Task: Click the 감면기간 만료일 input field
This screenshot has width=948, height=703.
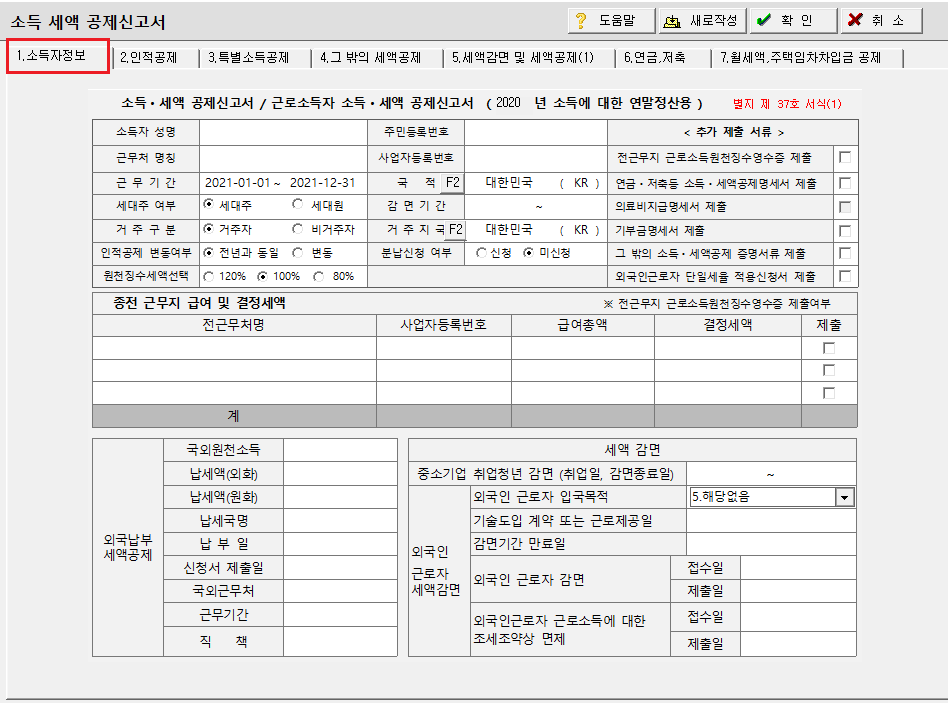Action: click(771, 544)
